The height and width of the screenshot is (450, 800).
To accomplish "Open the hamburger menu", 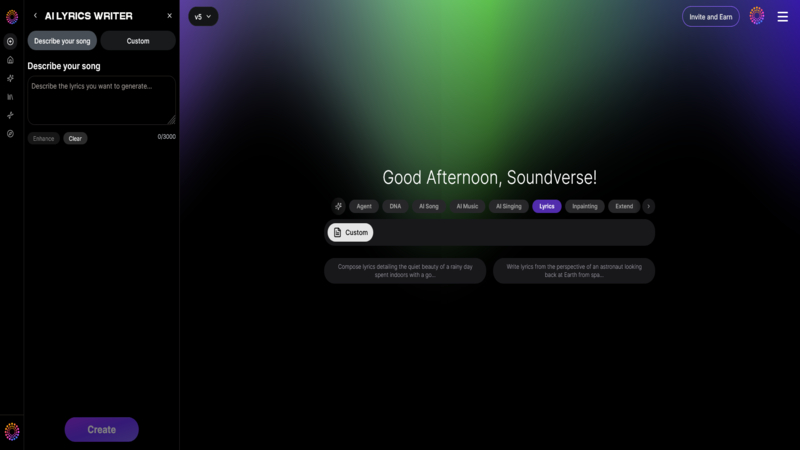I will (x=782, y=17).
